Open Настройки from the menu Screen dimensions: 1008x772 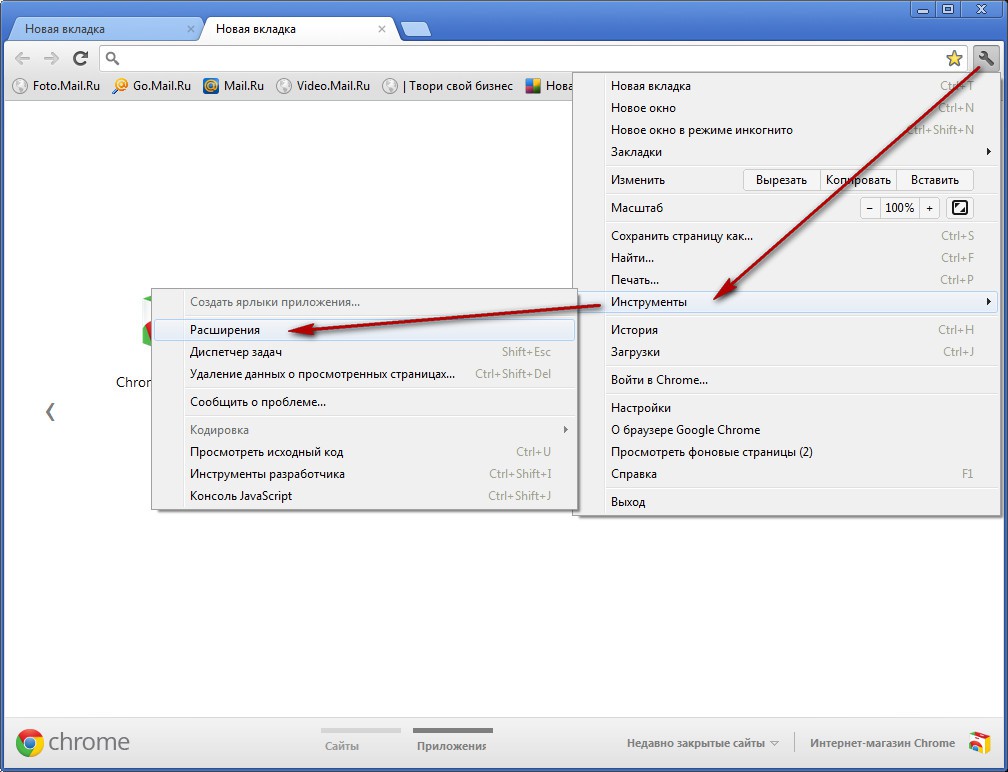(641, 408)
